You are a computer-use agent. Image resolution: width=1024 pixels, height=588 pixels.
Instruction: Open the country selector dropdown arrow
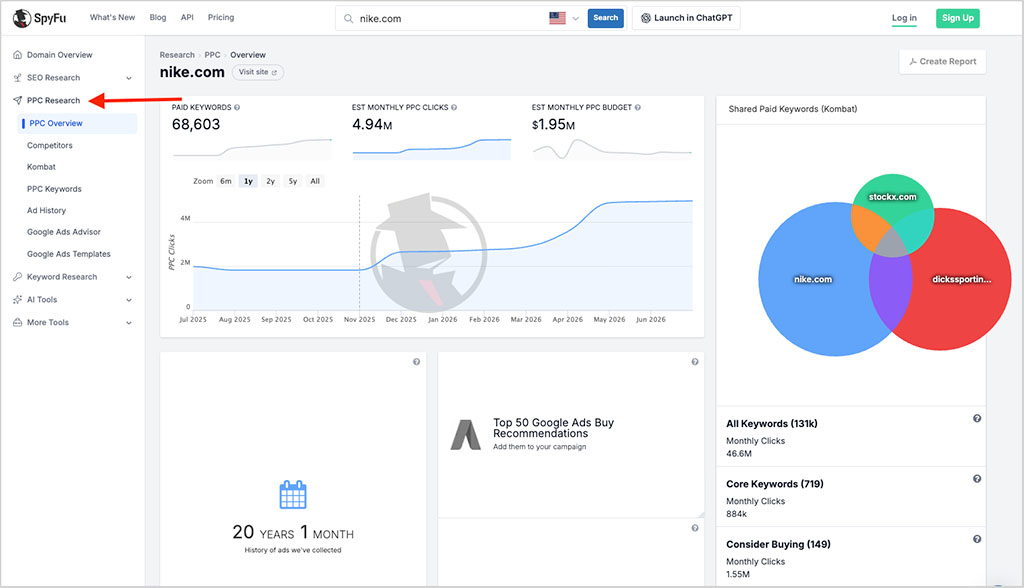(x=575, y=19)
